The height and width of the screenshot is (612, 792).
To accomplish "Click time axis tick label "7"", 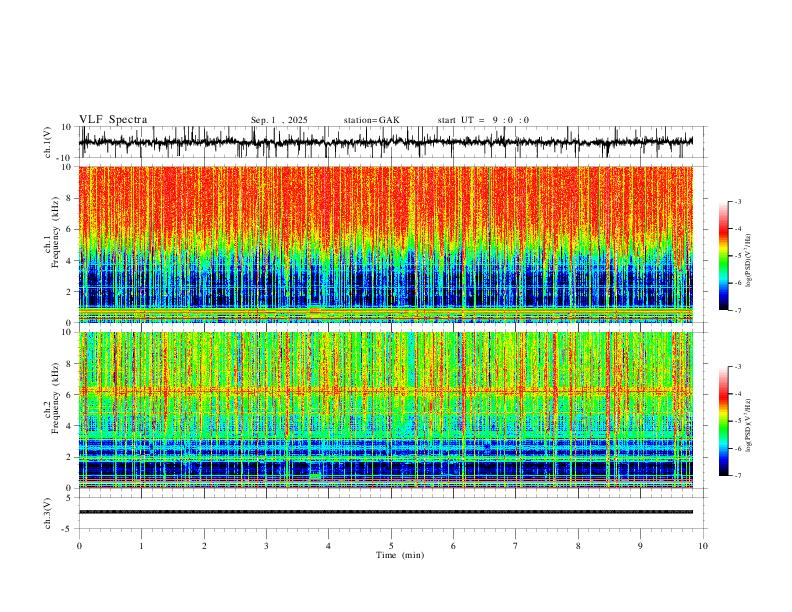I will pyautogui.click(x=516, y=546).
